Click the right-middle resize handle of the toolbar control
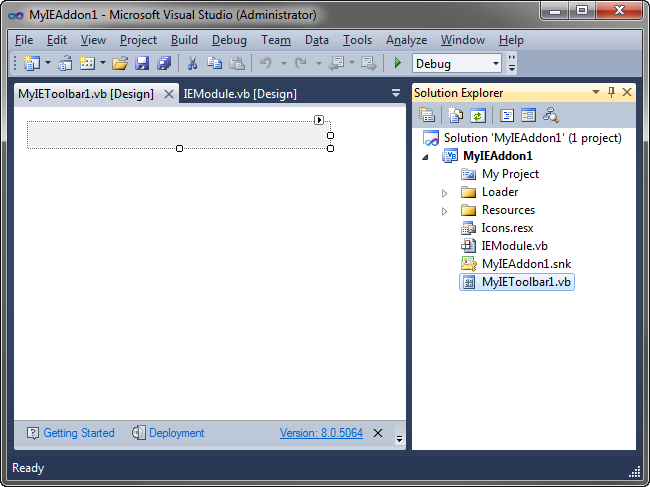650x487 pixels. [330, 136]
